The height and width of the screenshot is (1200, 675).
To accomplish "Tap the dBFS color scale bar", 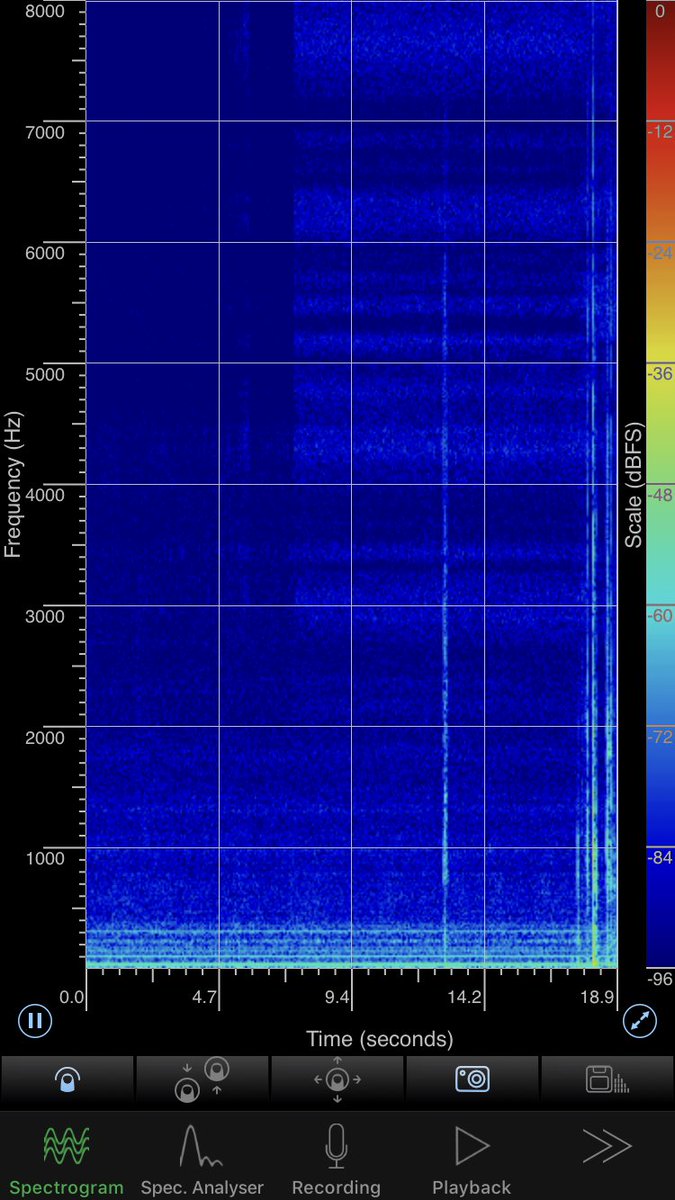I will click(659, 484).
